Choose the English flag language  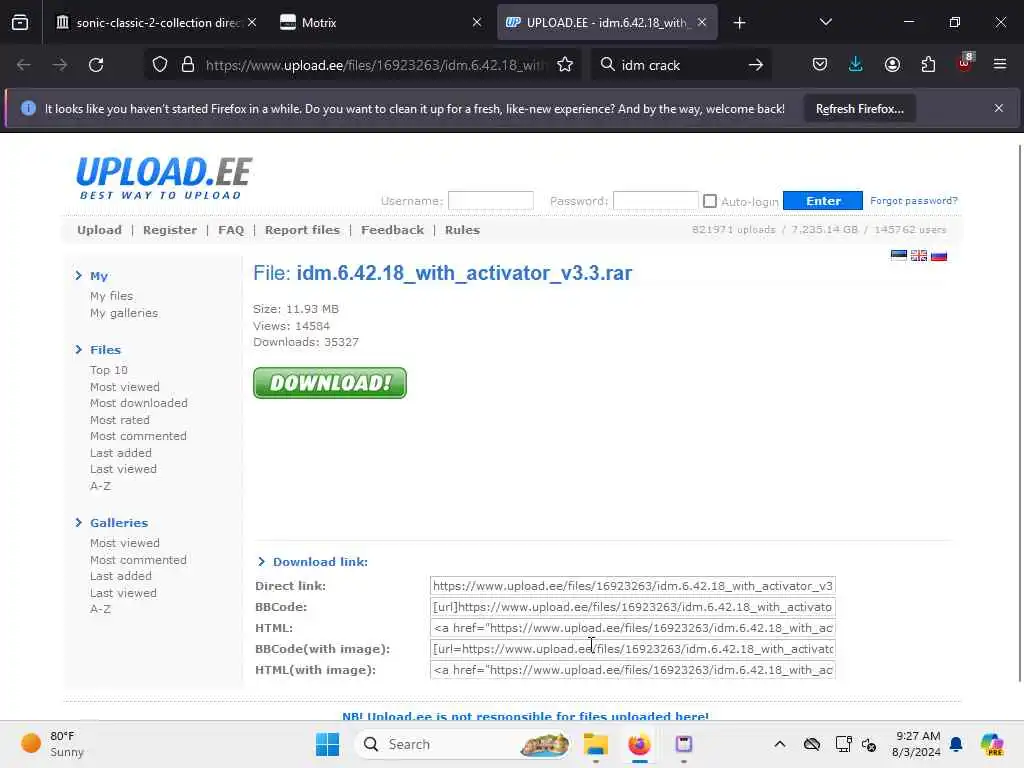919,255
